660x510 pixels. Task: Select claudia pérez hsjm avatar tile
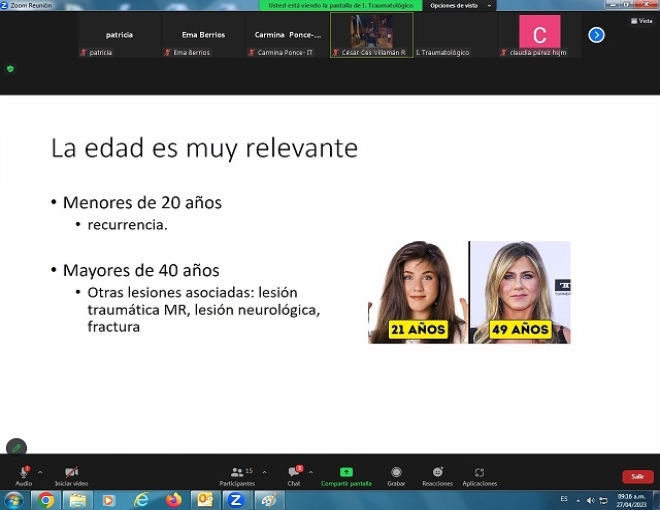click(540, 35)
